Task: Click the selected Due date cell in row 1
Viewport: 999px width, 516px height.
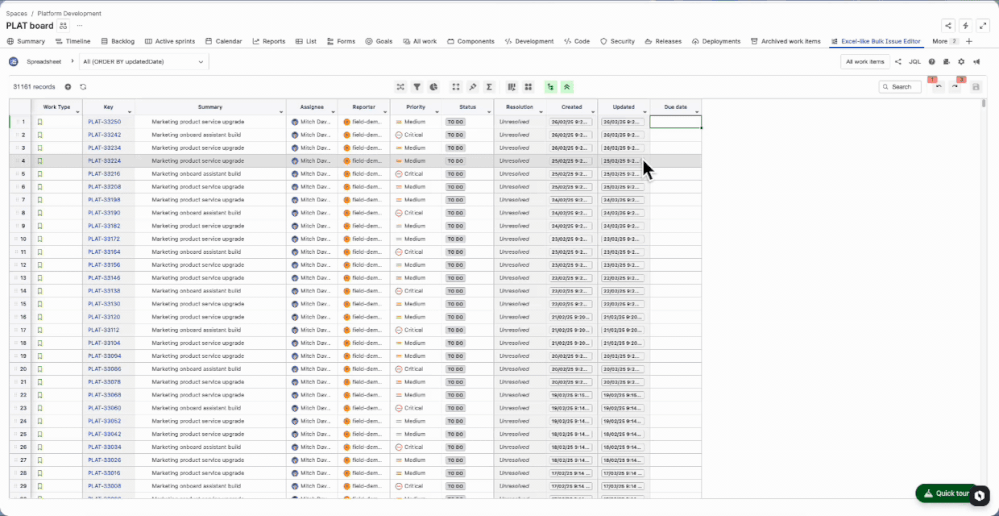Action: coord(675,122)
